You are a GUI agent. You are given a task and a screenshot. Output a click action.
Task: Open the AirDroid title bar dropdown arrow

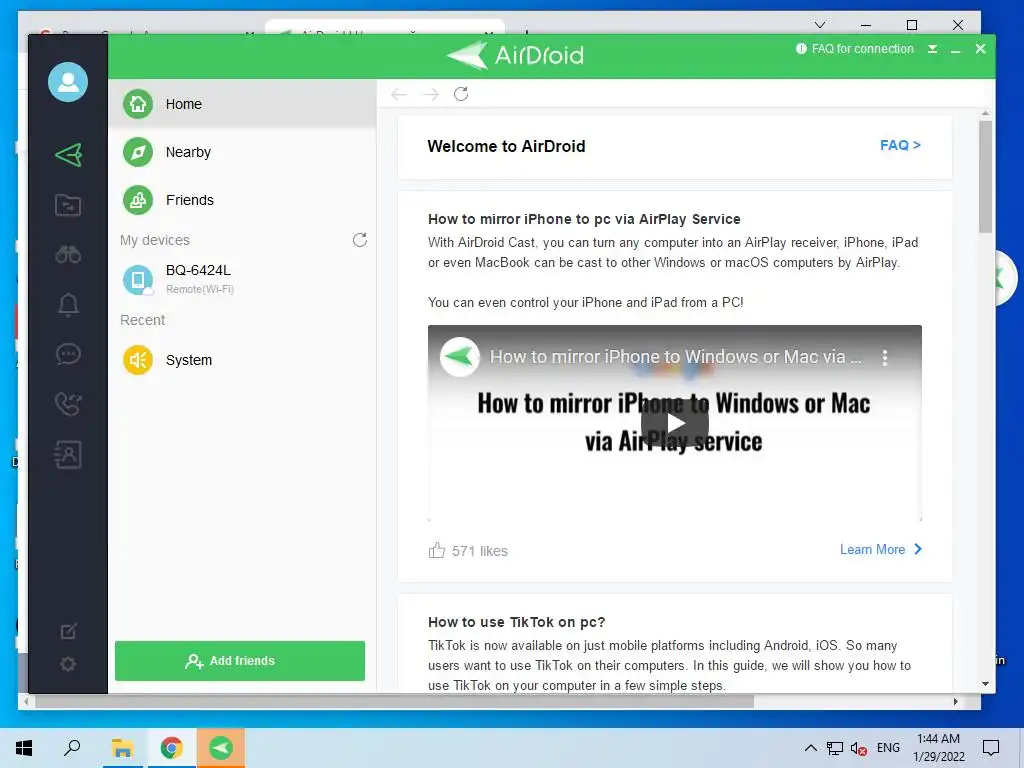click(x=933, y=49)
